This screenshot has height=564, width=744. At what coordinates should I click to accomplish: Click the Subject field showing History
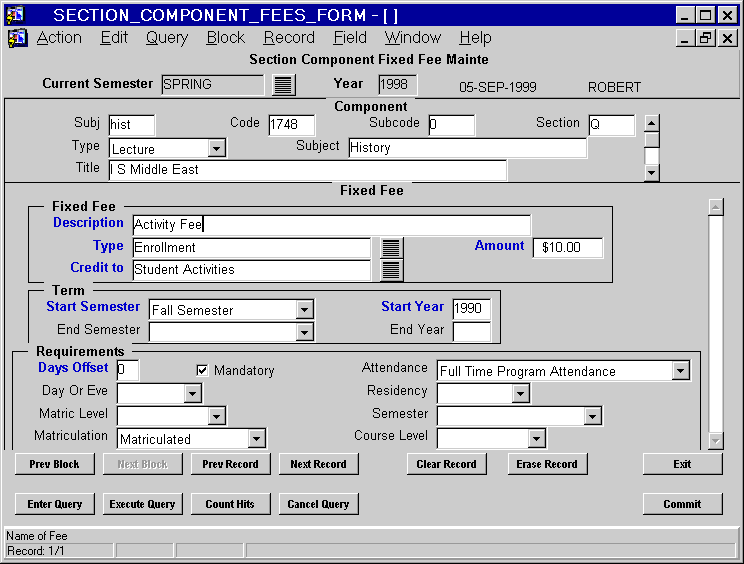[467, 148]
